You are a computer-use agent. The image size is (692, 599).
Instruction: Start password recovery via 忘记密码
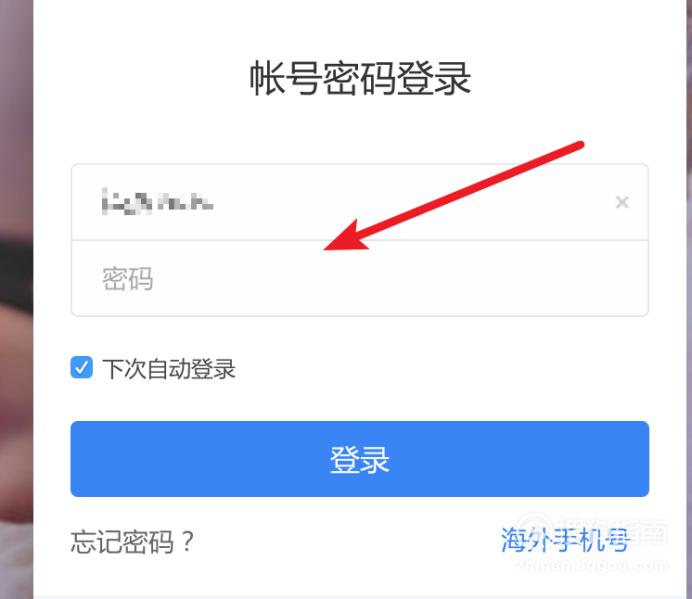point(132,542)
